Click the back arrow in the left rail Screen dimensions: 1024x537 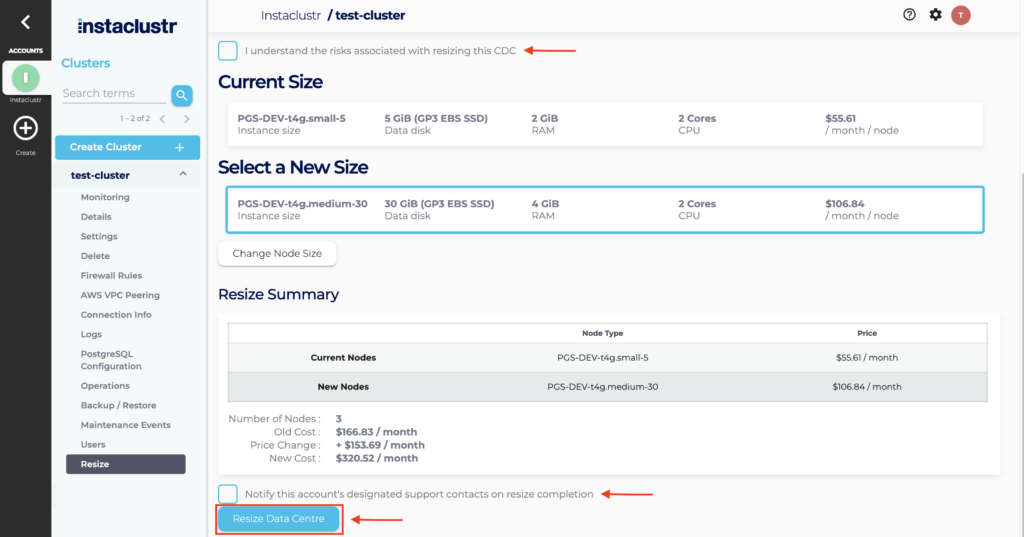coord(26,22)
